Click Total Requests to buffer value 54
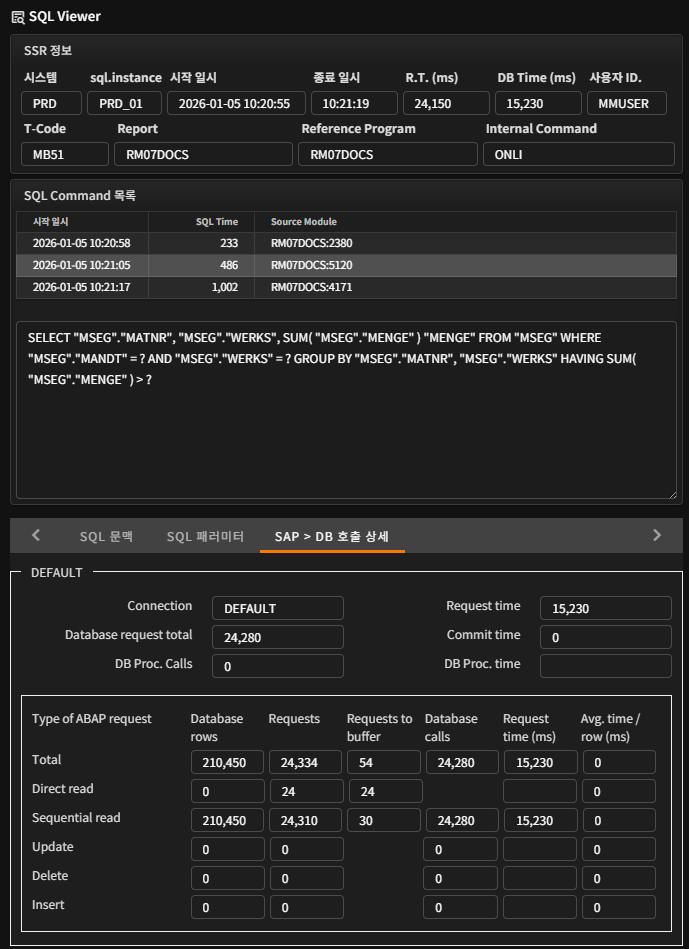 [384, 762]
